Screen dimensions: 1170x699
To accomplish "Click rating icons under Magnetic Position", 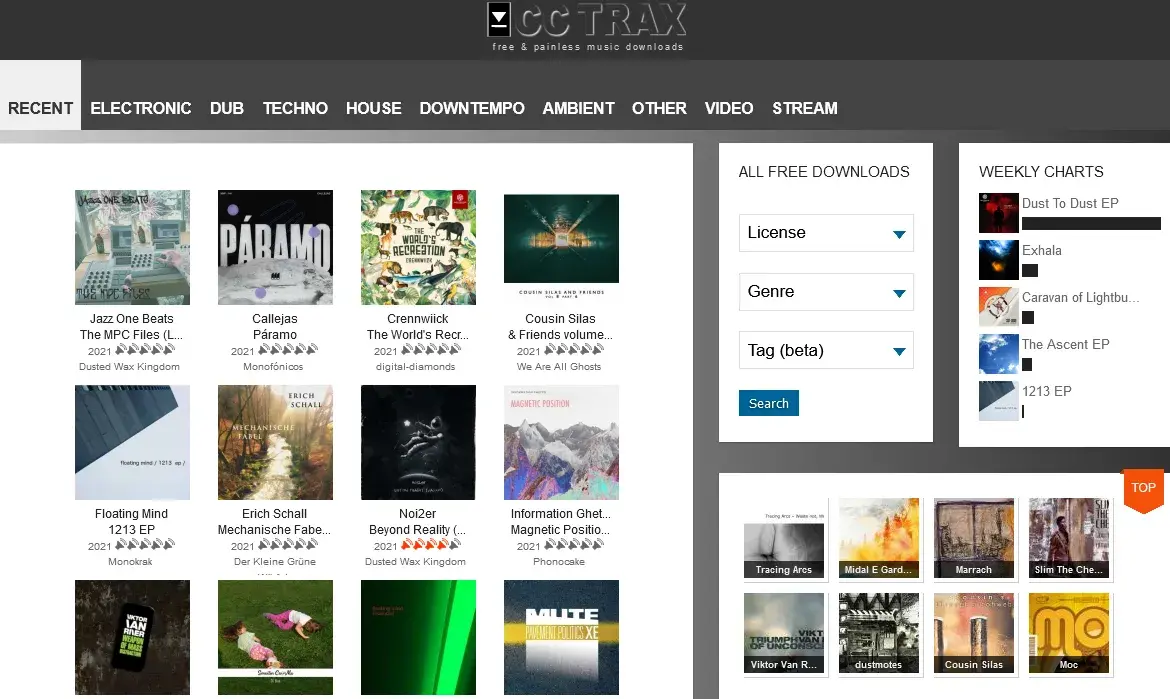I will pyautogui.click(x=574, y=545).
